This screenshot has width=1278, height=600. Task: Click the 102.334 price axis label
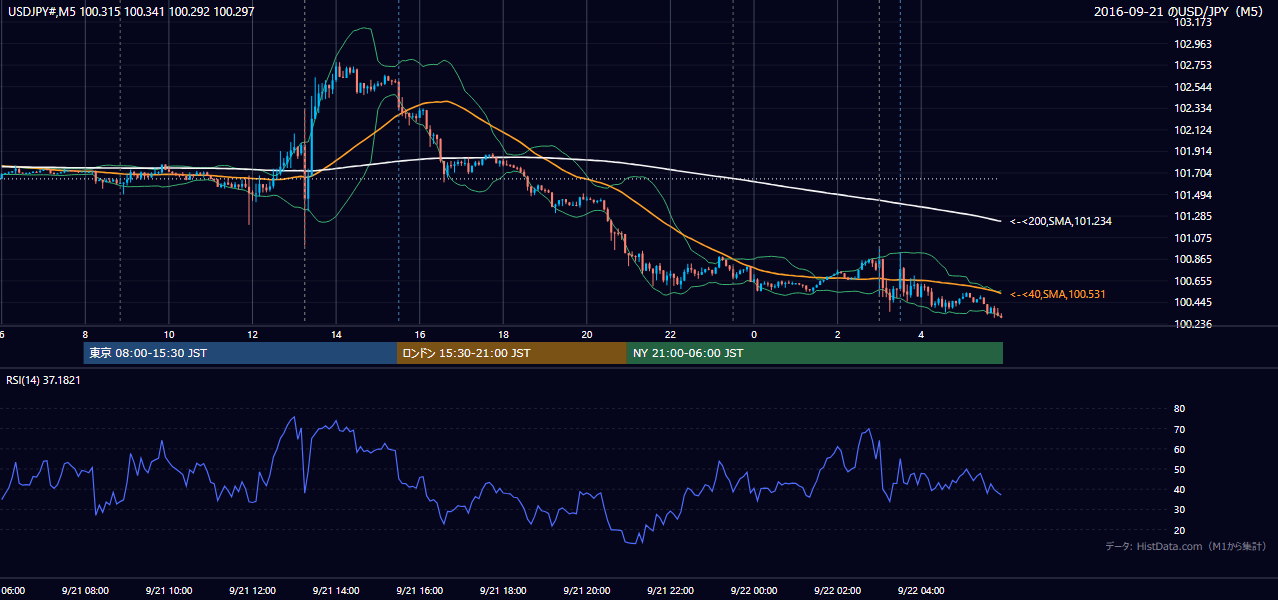point(1193,108)
